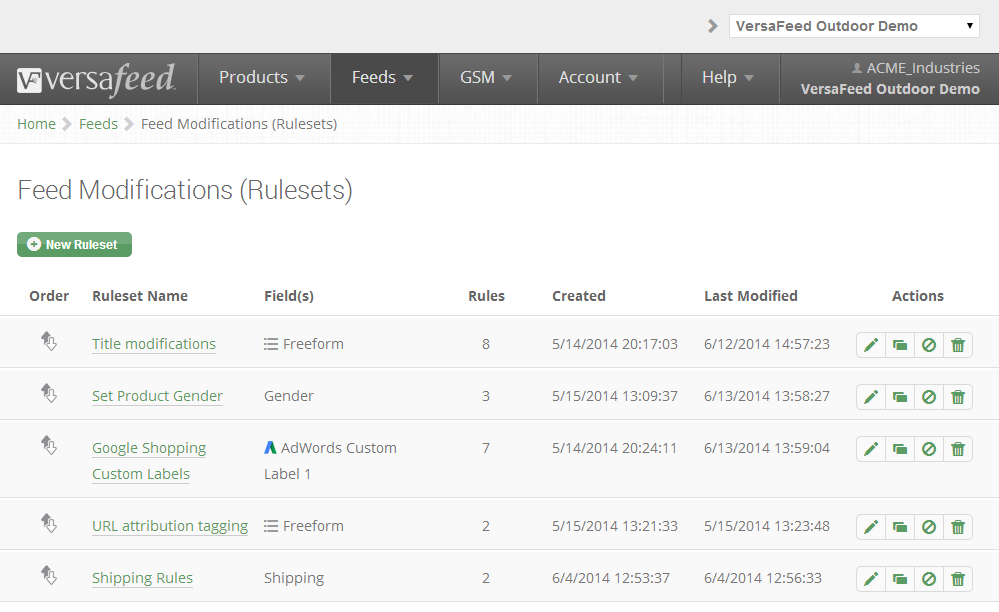
Task: Expand the Products menu
Action: point(262,78)
